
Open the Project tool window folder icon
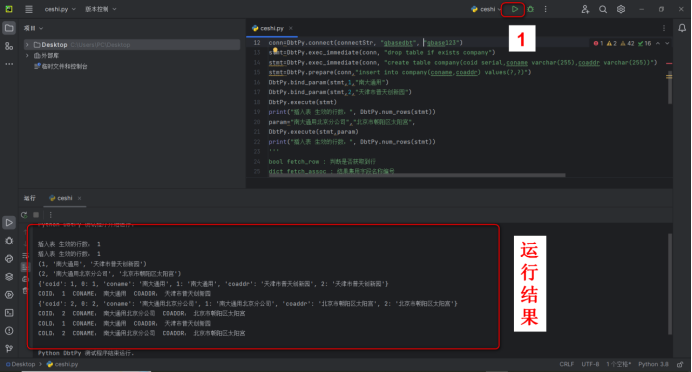pyautogui.click(x=9, y=28)
